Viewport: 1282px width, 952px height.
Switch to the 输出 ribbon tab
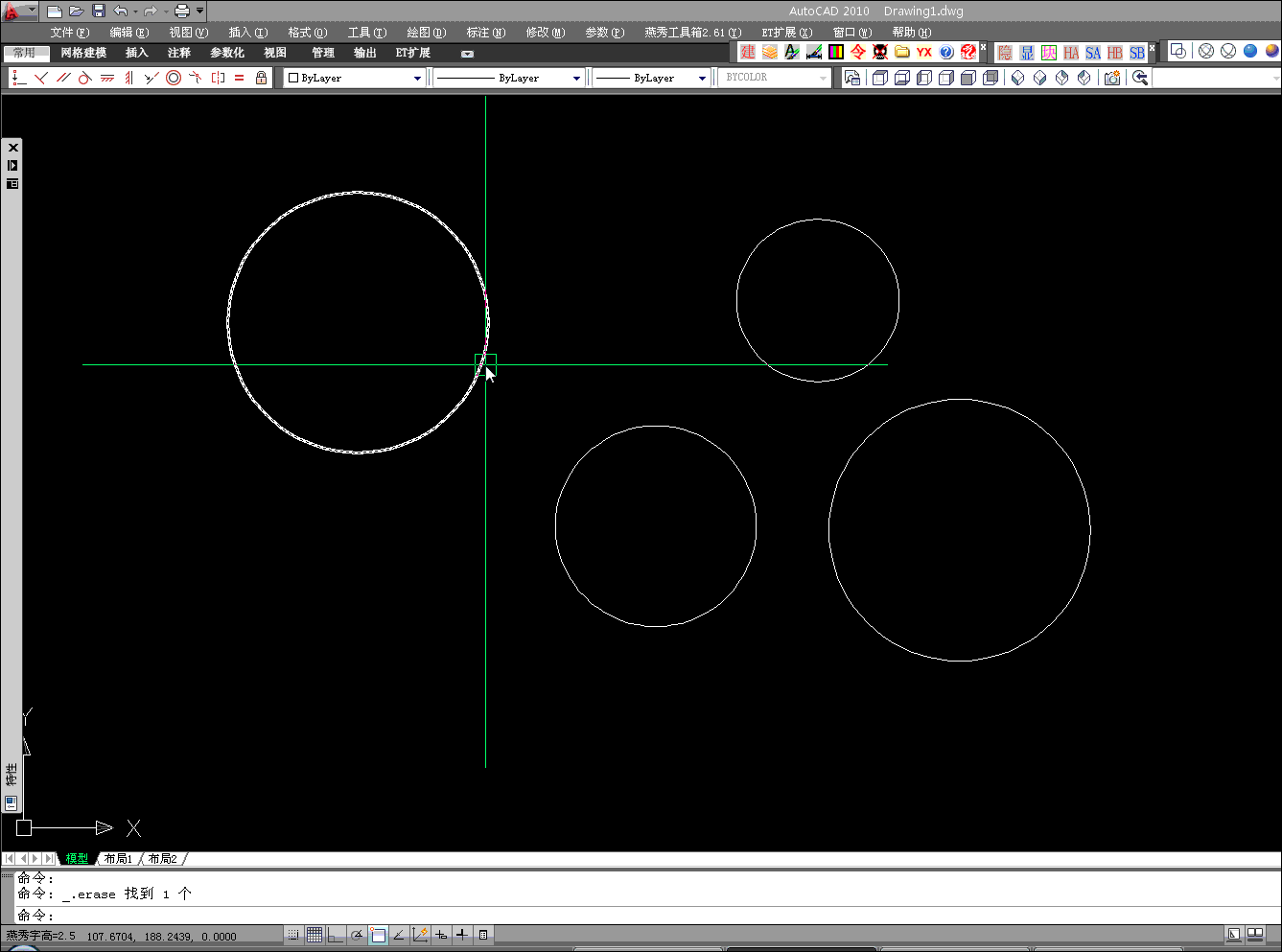click(365, 53)
